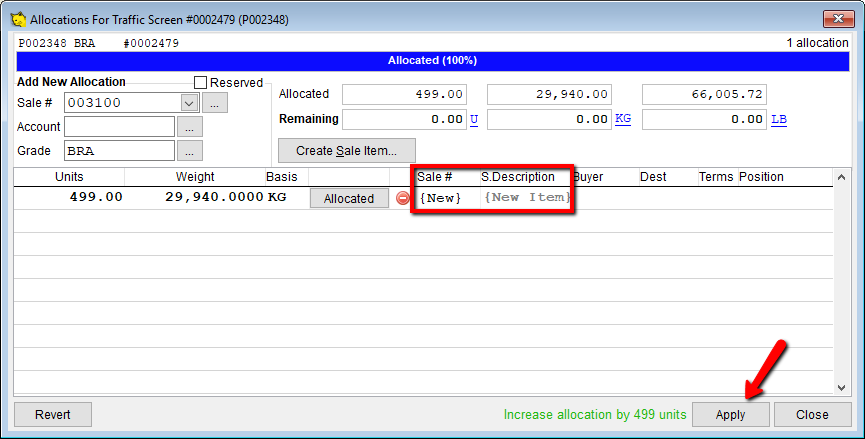Click the Allocated 29,940.00 field
The height and width of the screenshot is (439, 865).
point(549,94)
